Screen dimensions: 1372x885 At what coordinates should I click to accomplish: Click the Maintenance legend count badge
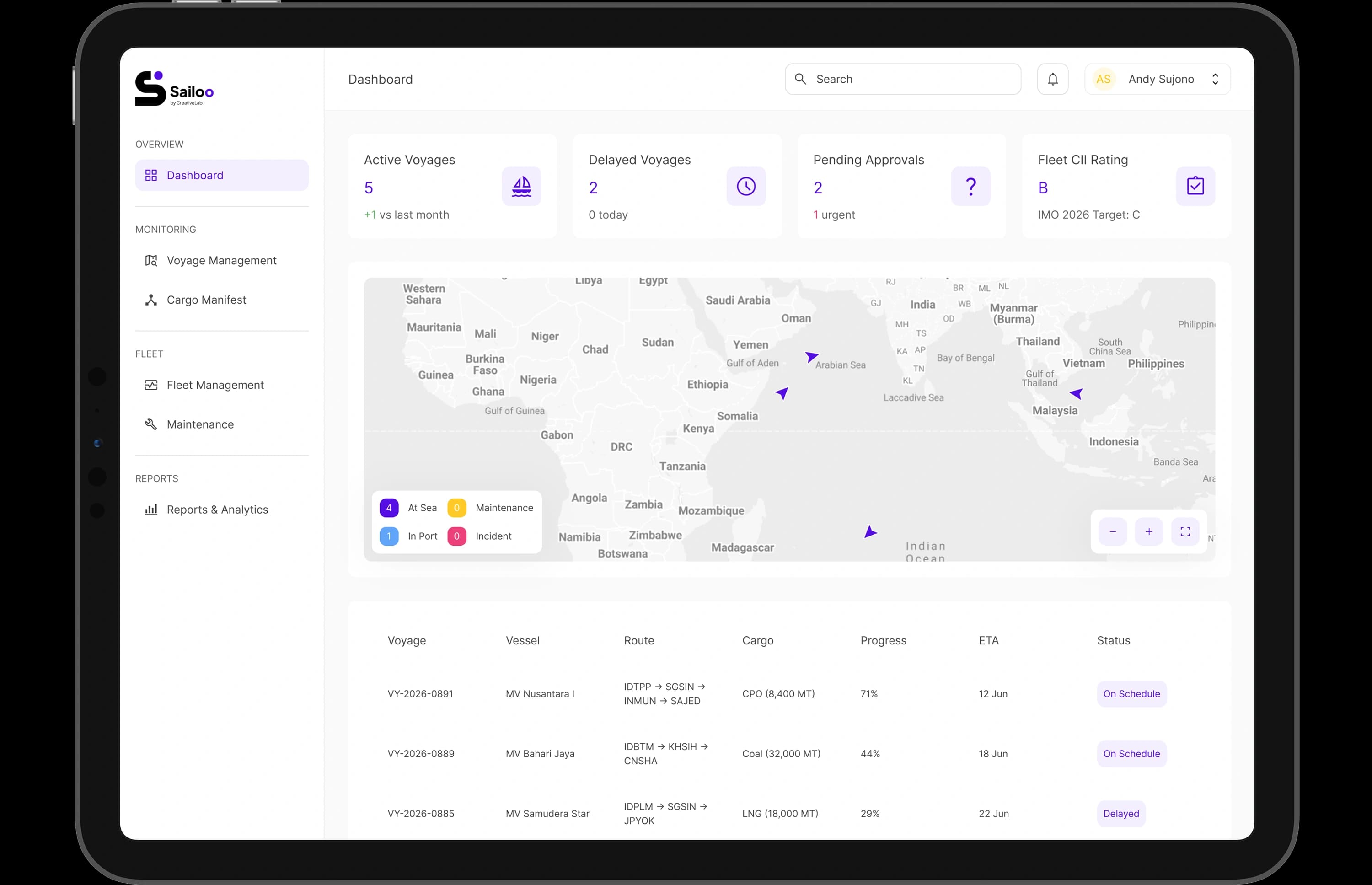pos(457,508)
